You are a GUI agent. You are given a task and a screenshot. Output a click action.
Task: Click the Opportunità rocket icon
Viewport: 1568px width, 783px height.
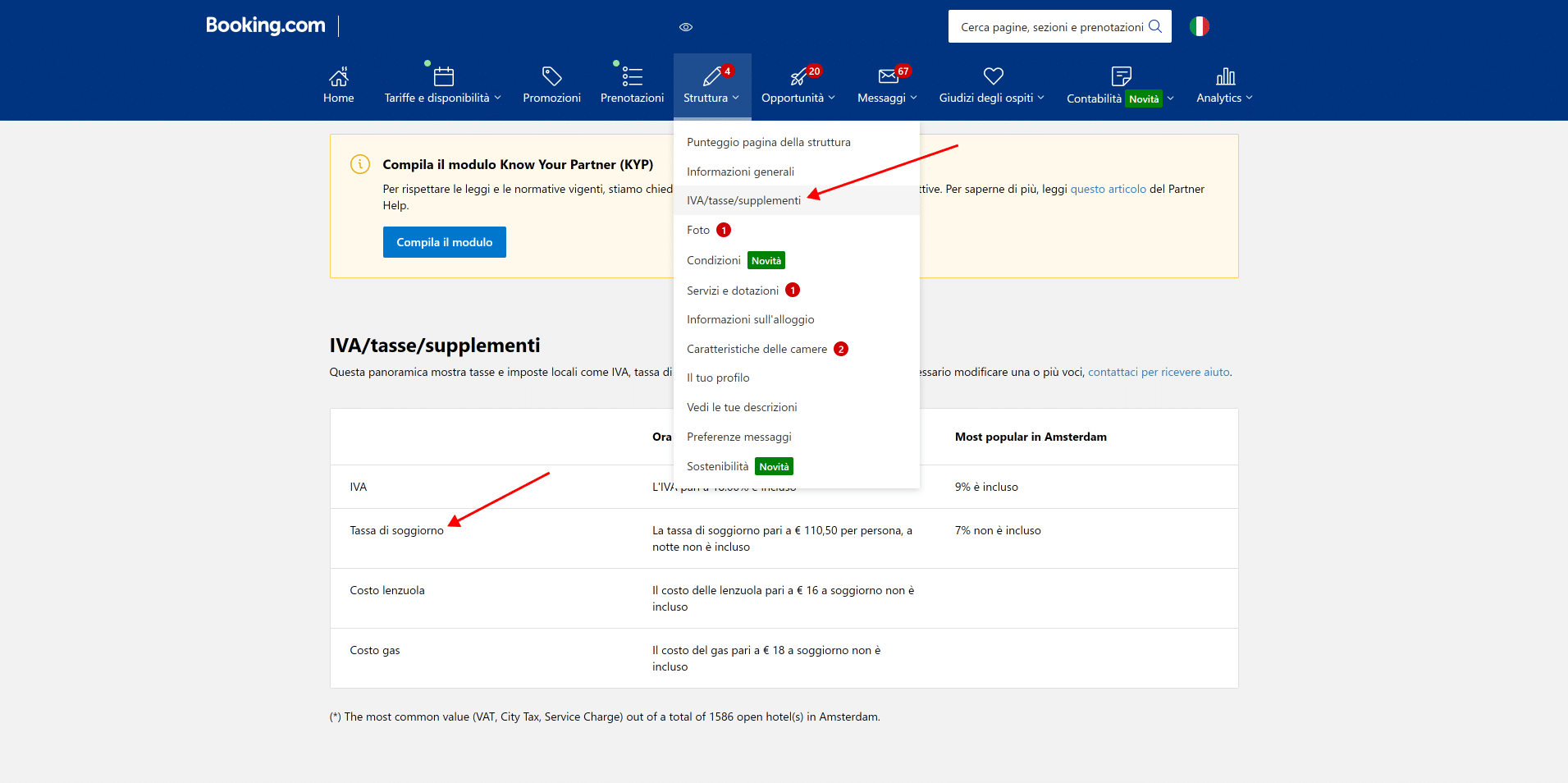[798, 77]
